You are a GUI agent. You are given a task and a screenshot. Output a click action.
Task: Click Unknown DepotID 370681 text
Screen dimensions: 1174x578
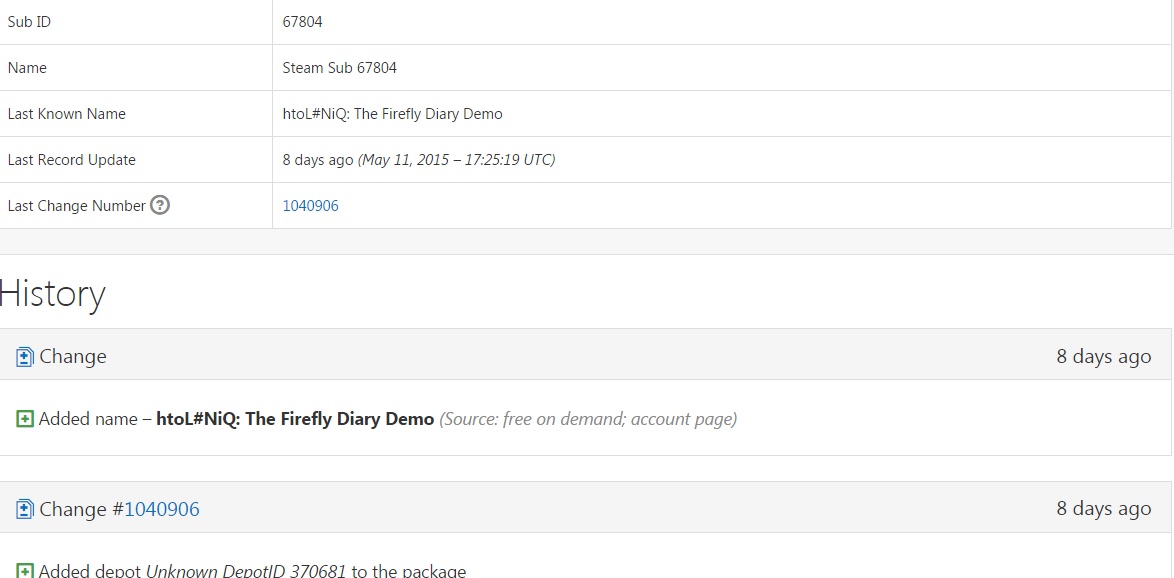[246, 571]
